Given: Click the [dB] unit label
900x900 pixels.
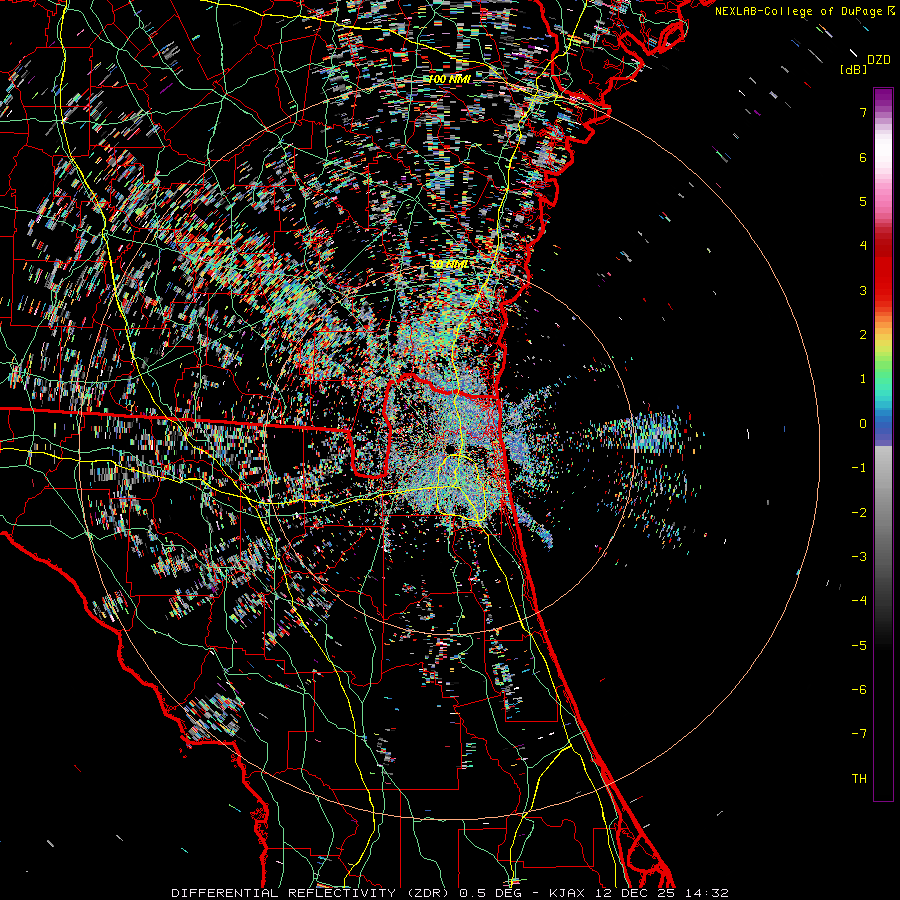Looking at the screenshot, I should [854, 69].
